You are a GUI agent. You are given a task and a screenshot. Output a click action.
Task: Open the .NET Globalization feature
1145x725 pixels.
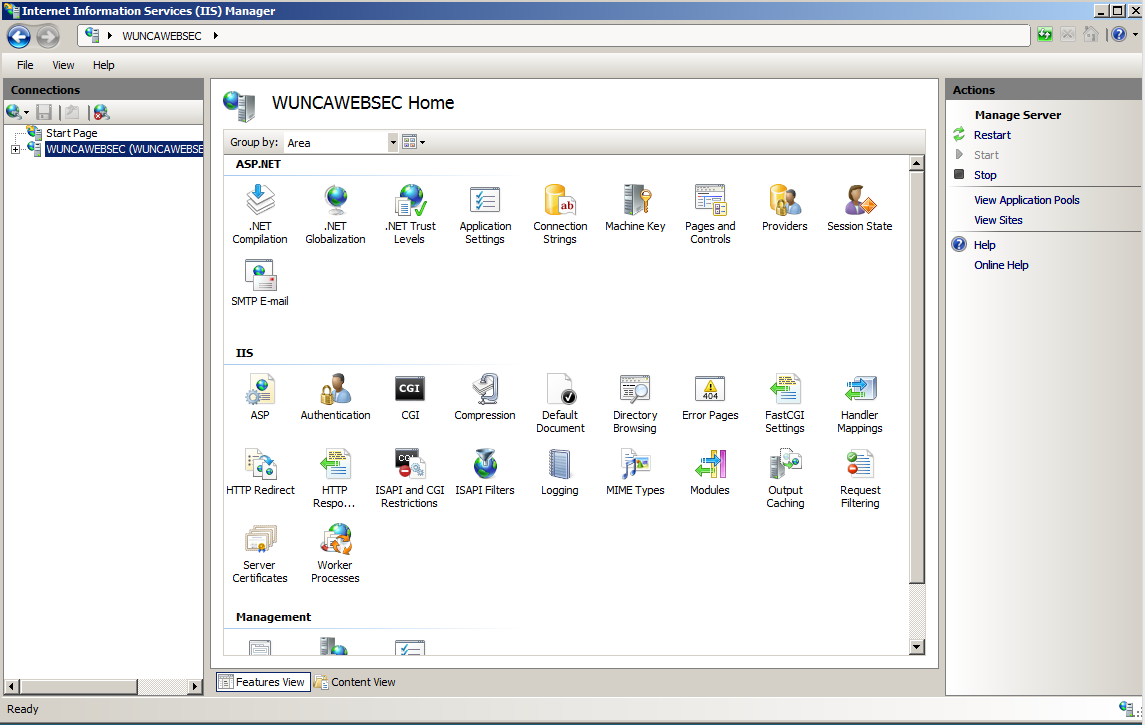tap(335, 213)
